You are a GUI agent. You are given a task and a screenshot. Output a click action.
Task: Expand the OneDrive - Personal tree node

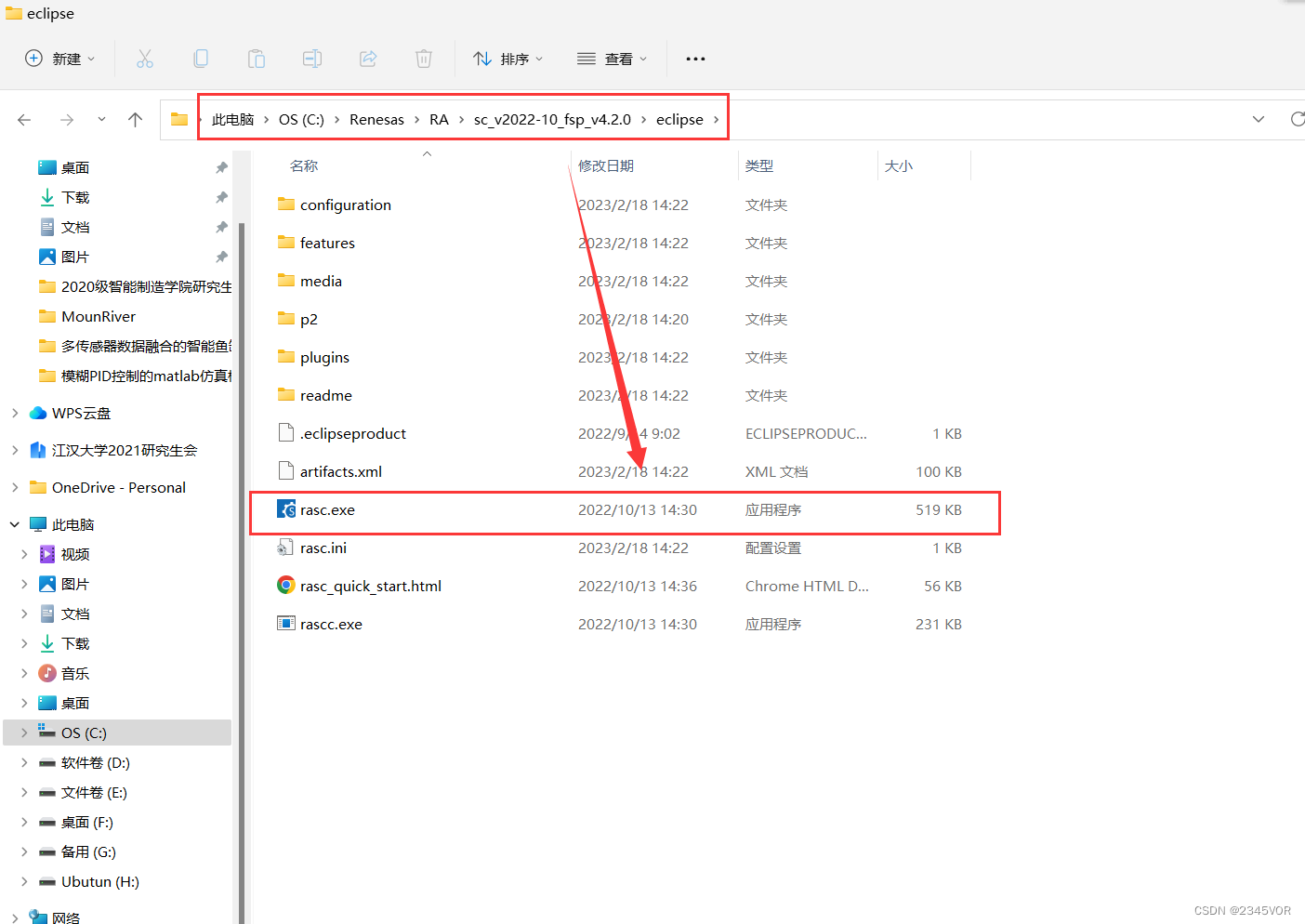(x=15, y=487)
